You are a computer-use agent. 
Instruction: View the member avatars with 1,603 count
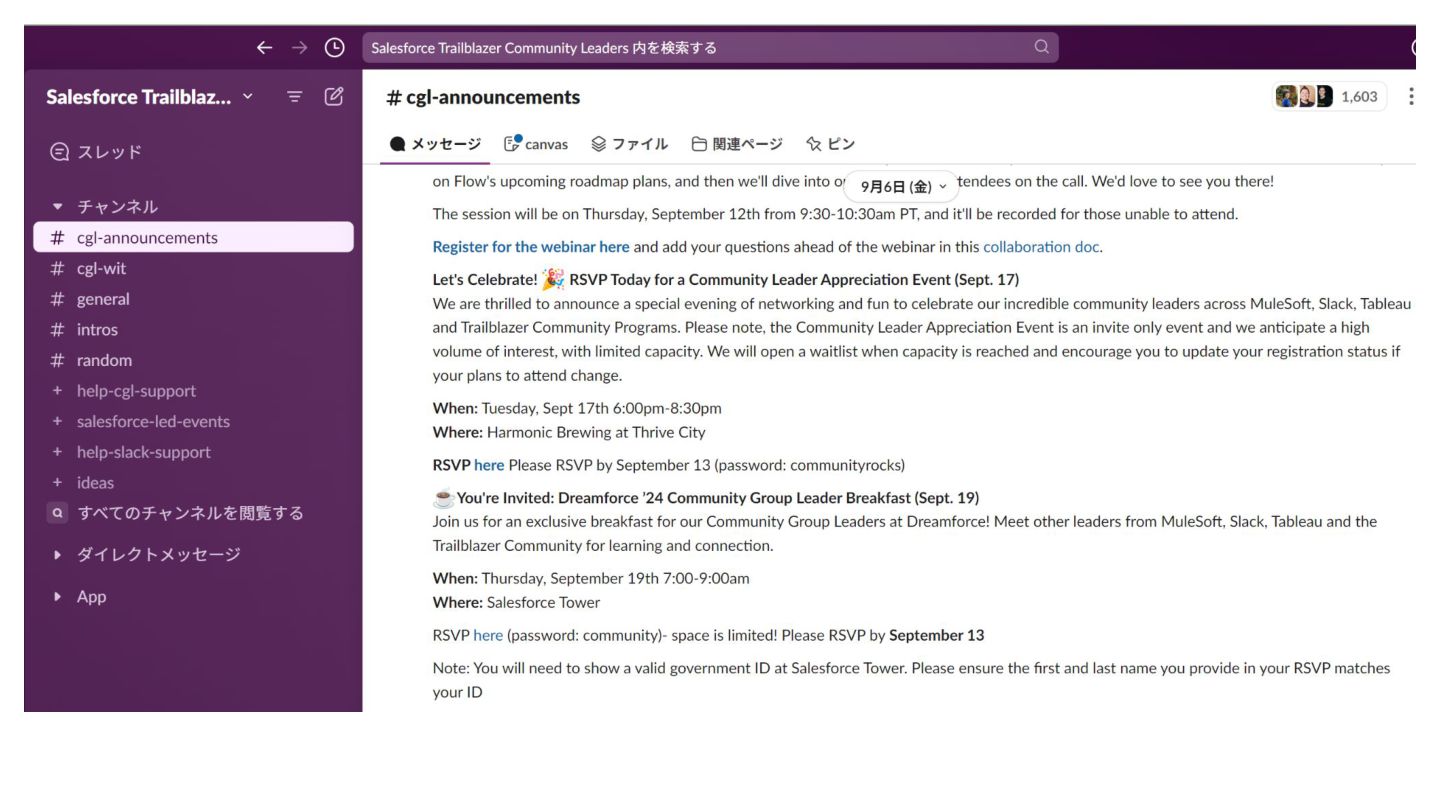1330,96
